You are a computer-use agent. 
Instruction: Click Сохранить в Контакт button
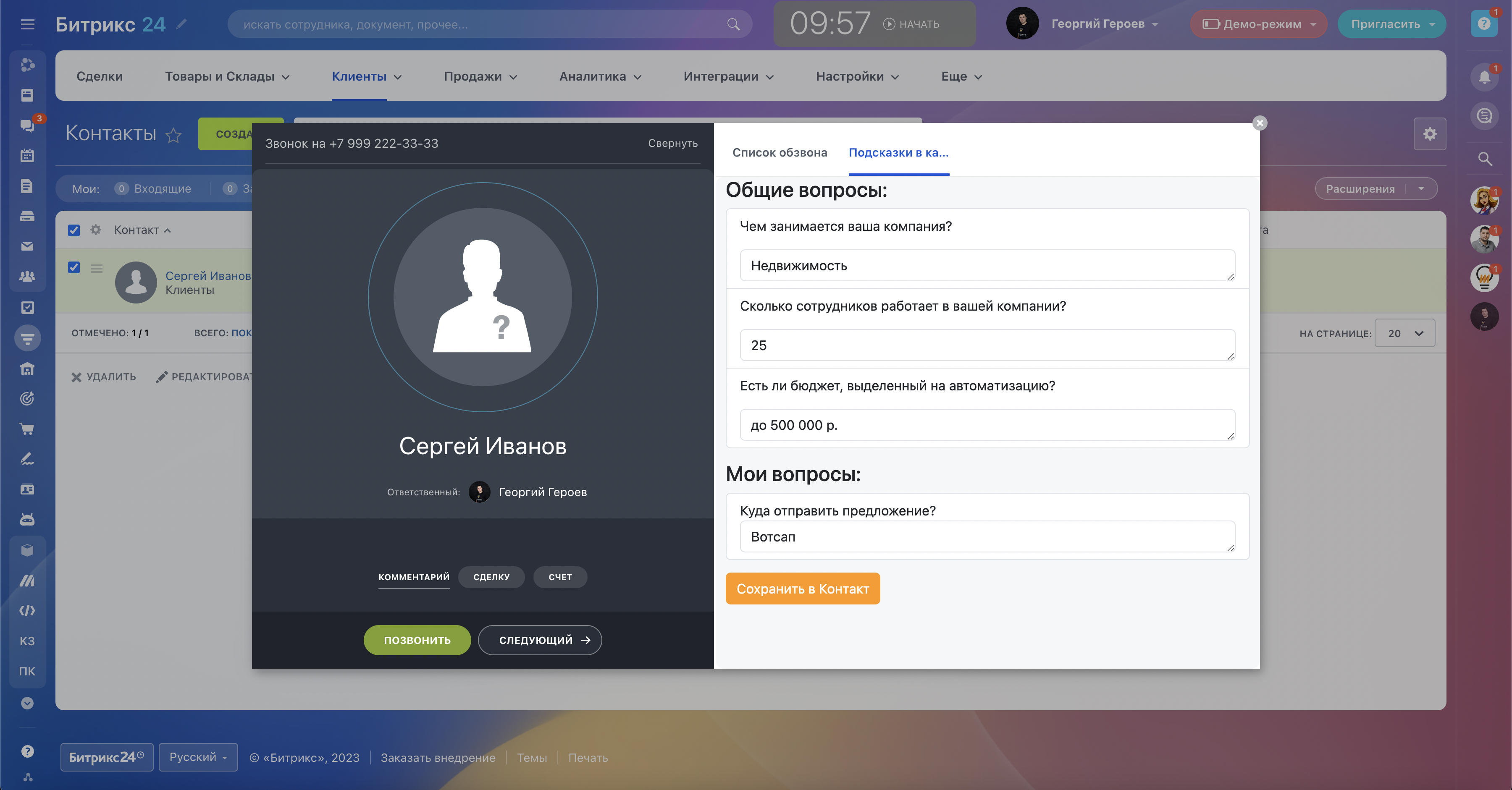802,588
